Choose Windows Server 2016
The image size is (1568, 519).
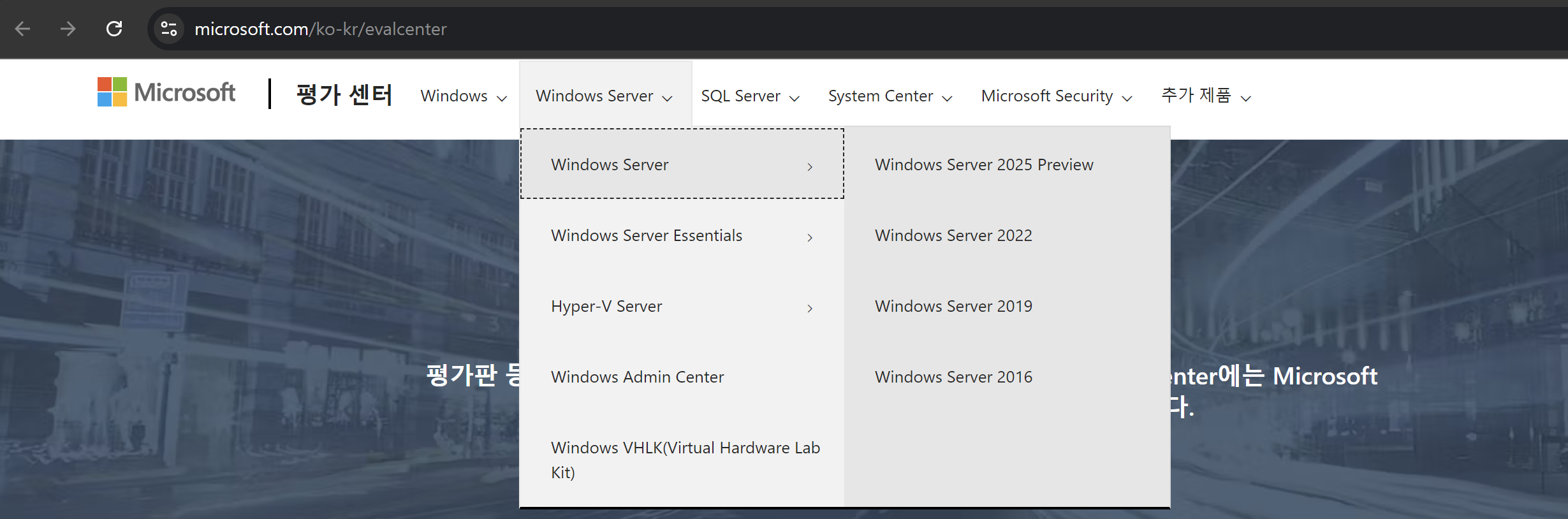point(1007,377)
